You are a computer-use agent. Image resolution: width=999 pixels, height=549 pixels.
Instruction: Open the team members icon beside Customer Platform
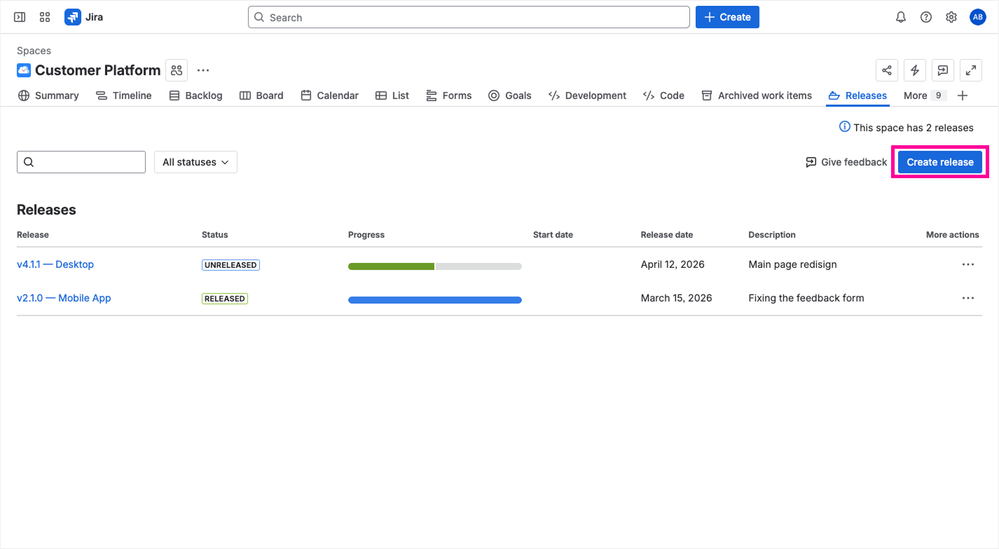coord(176,70)
